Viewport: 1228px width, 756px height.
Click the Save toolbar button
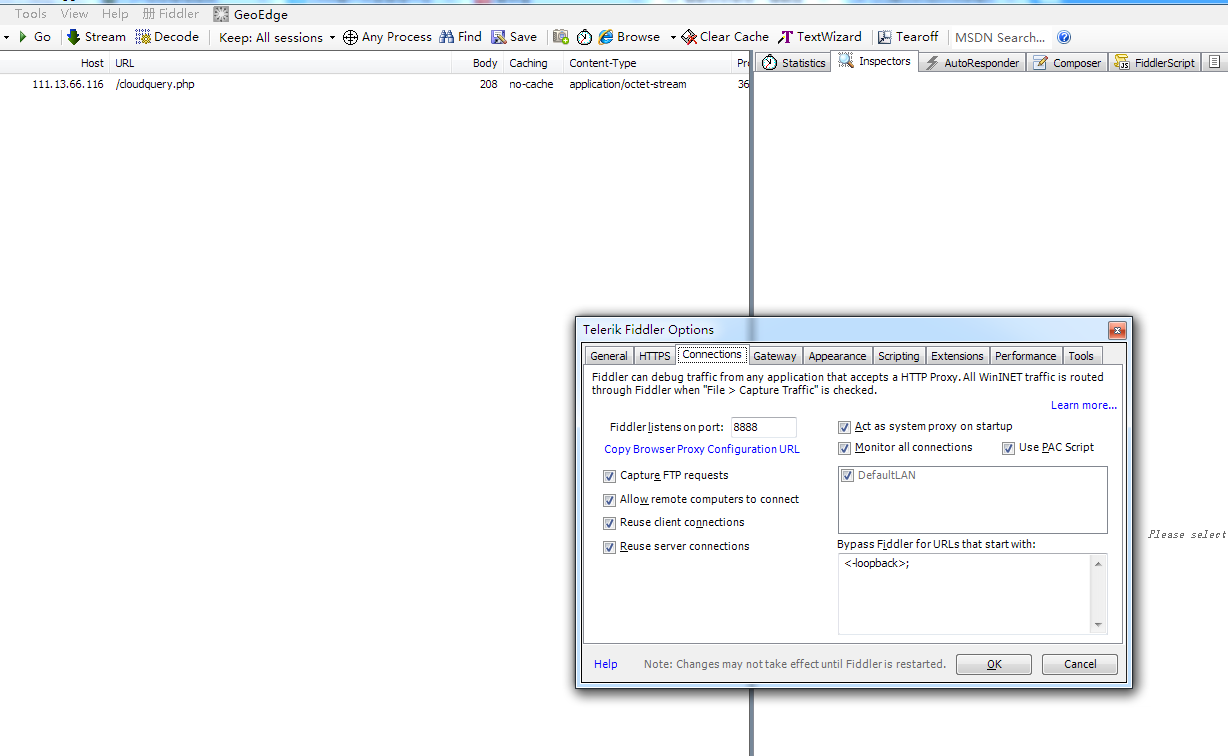[x=514, y=37]
